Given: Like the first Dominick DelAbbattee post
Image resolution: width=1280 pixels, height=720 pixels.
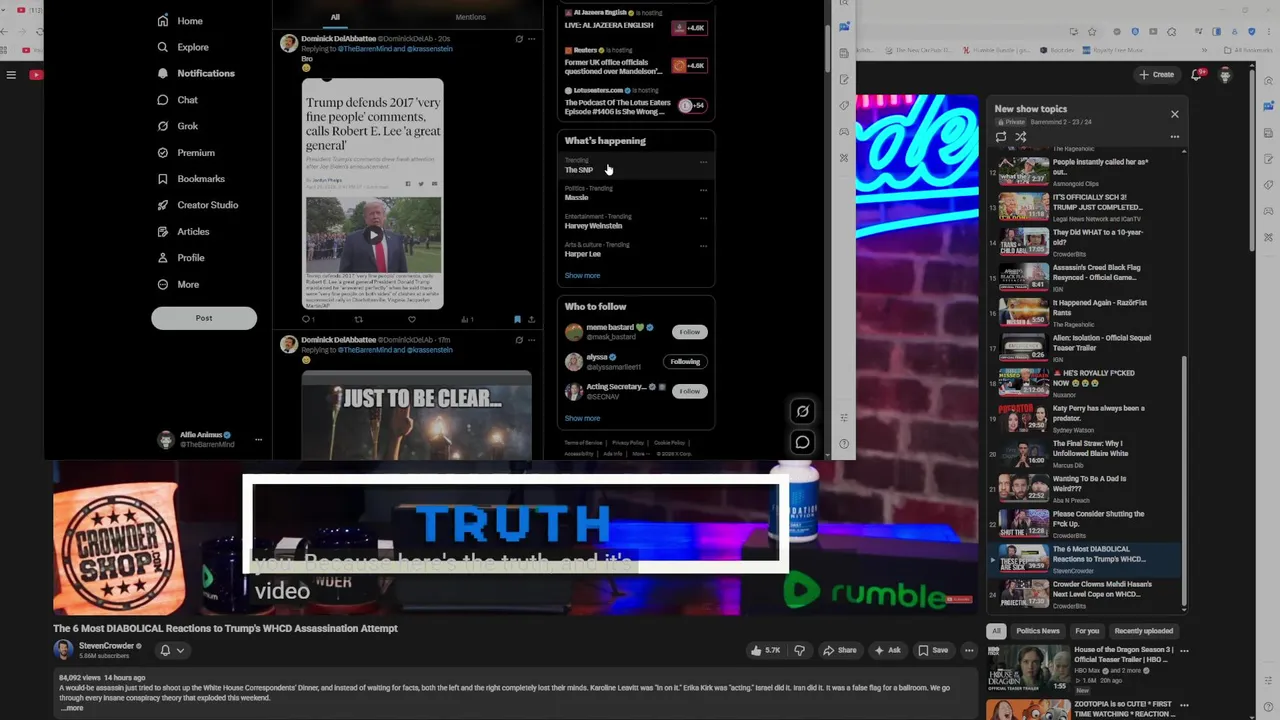Looking at the screenshot, I should pyautogui.click(x=411, y=320).
